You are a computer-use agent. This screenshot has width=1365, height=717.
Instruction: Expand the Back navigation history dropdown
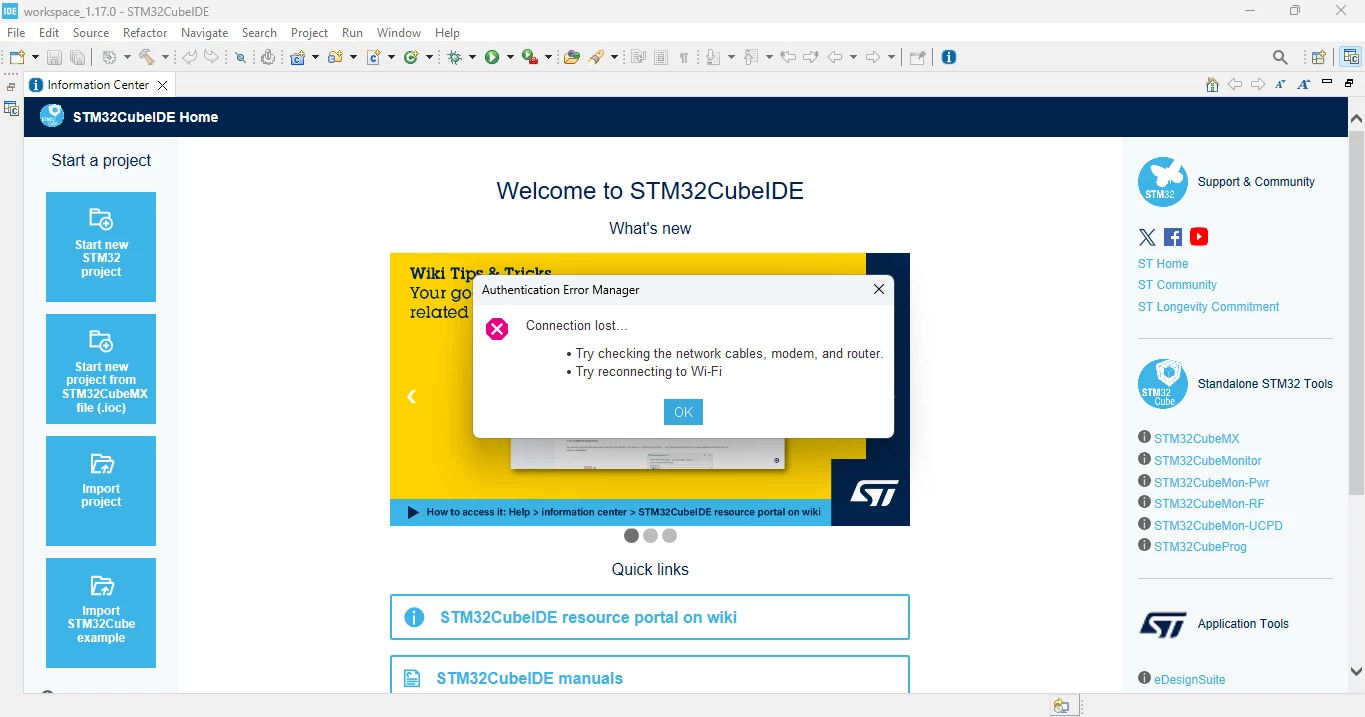click(853, 57)
